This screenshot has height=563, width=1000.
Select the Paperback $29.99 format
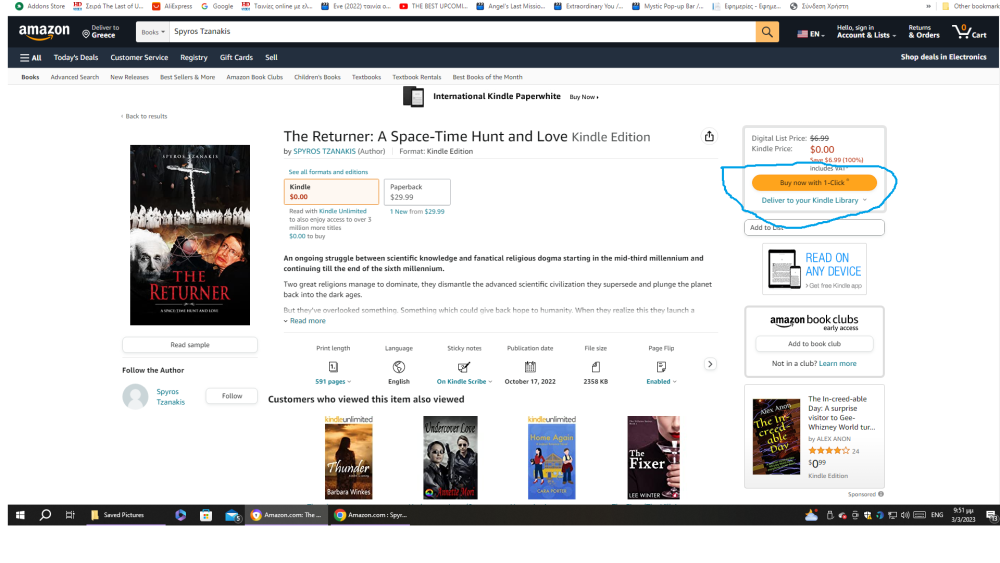point(417,191)
